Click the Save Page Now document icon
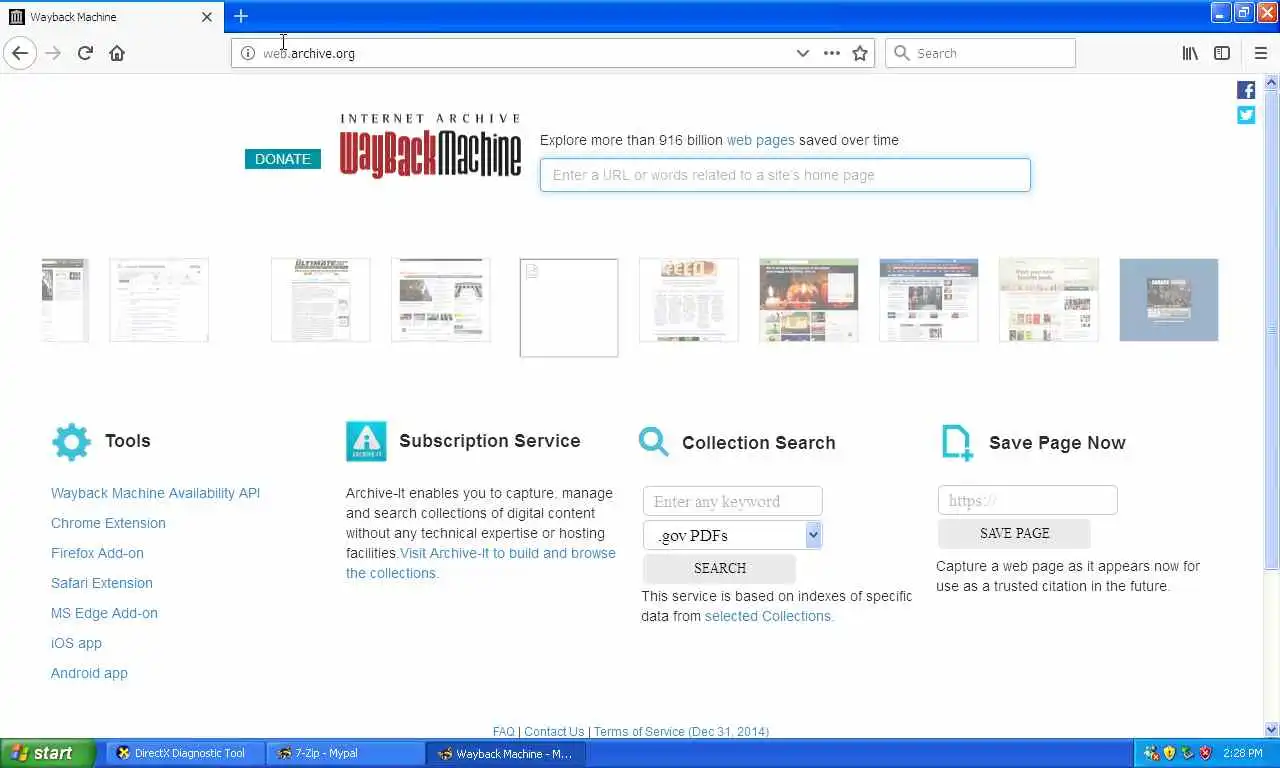Screen dimensions: 1280x768 coord(957,442)
